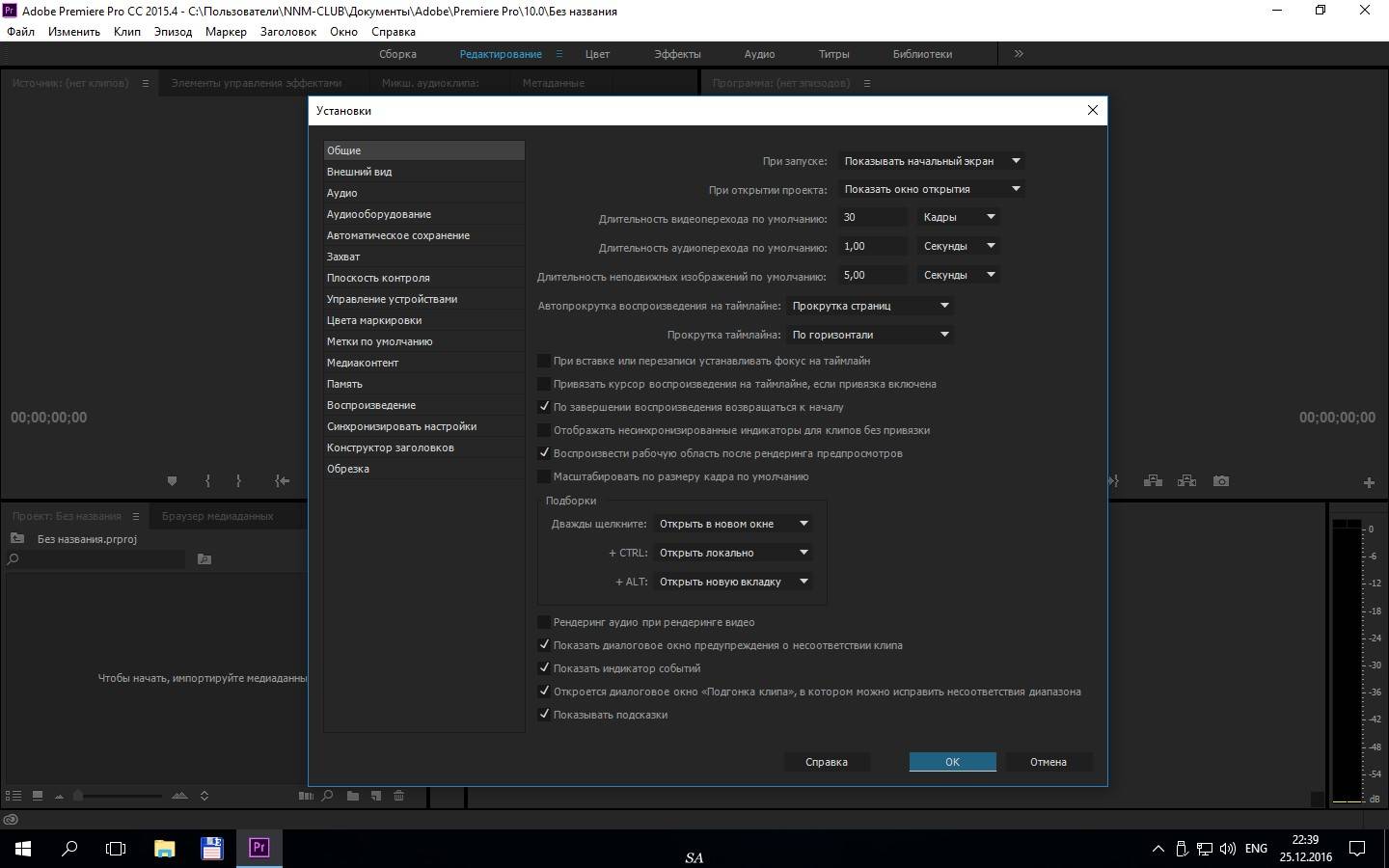Click the Extract icon in Program monitor
Screen dimensions: 1389x868
point(1186,481)
